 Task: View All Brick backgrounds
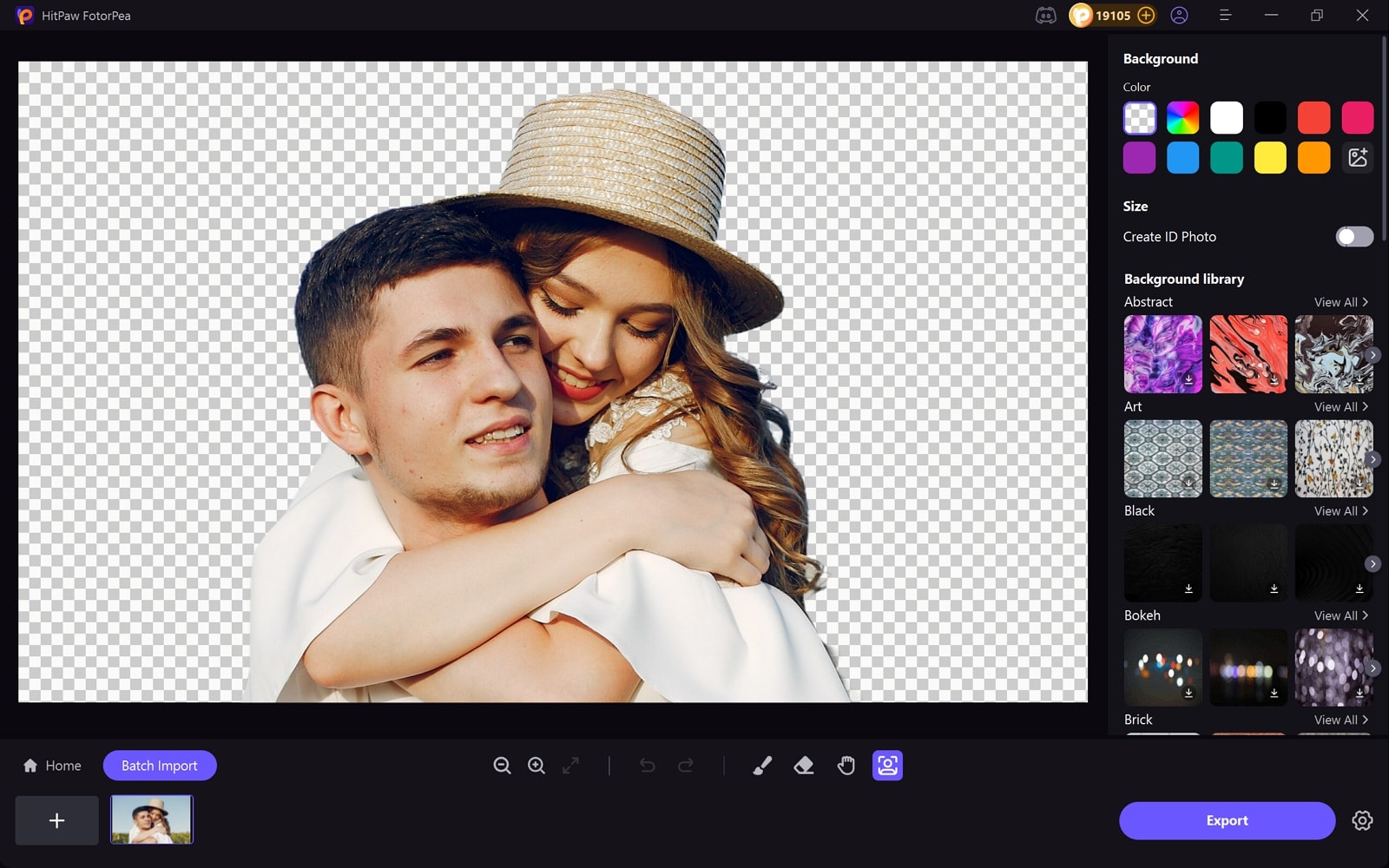point(1341,720)
